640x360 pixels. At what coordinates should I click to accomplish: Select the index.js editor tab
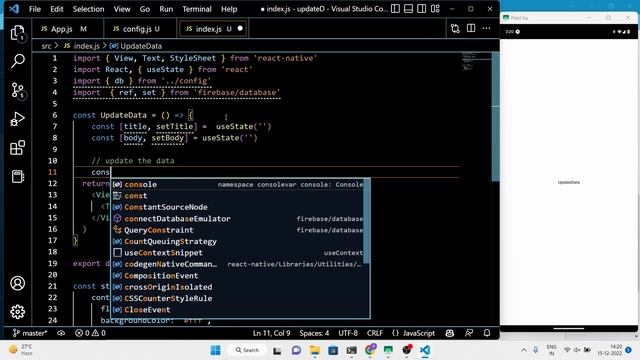tap(213, 29)
